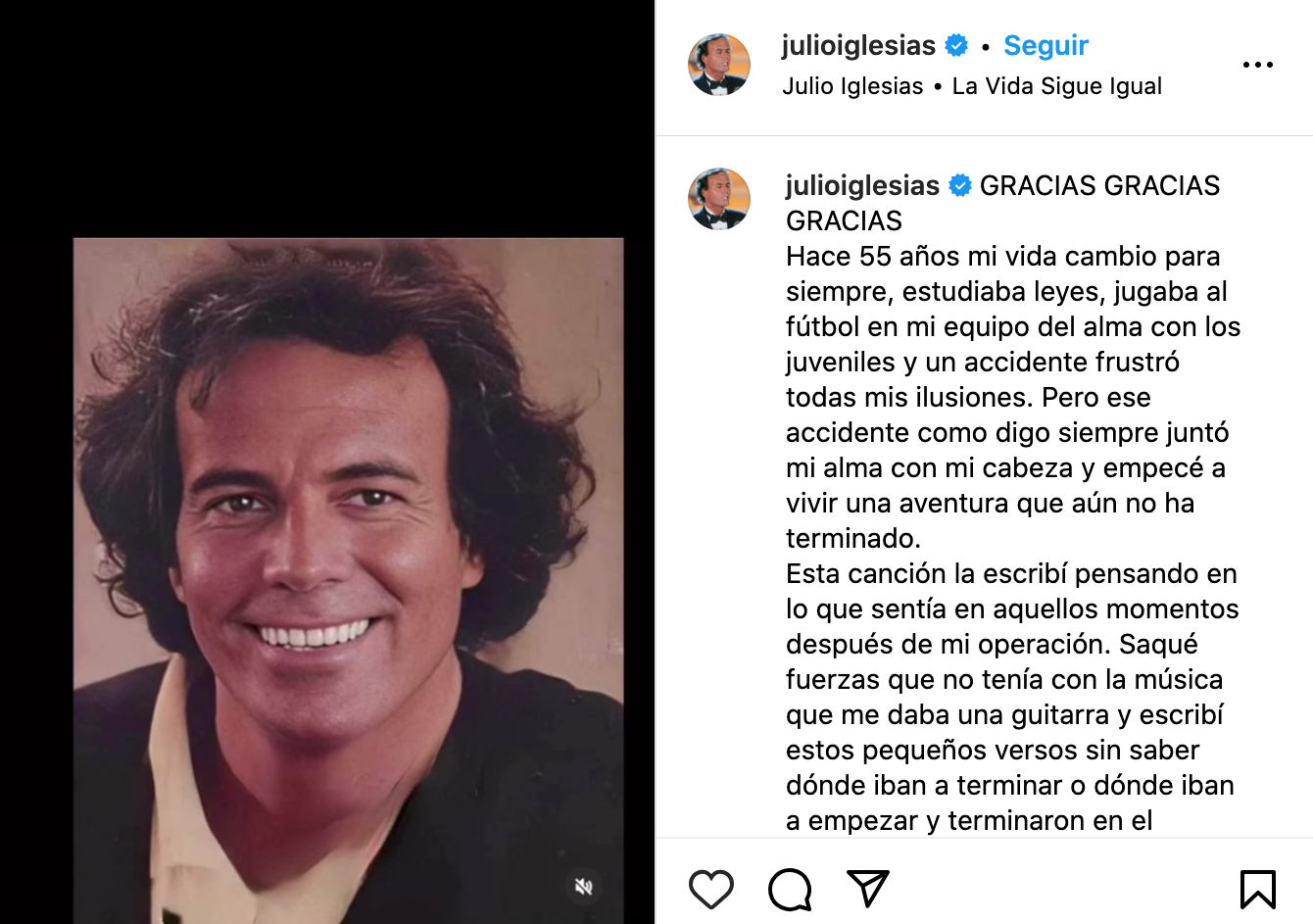Click the caption line starting Hace 55 años
Image resolution: width=1313 pixels, height=924 pixels.
pyautogui.click(x=1002, y=257)
